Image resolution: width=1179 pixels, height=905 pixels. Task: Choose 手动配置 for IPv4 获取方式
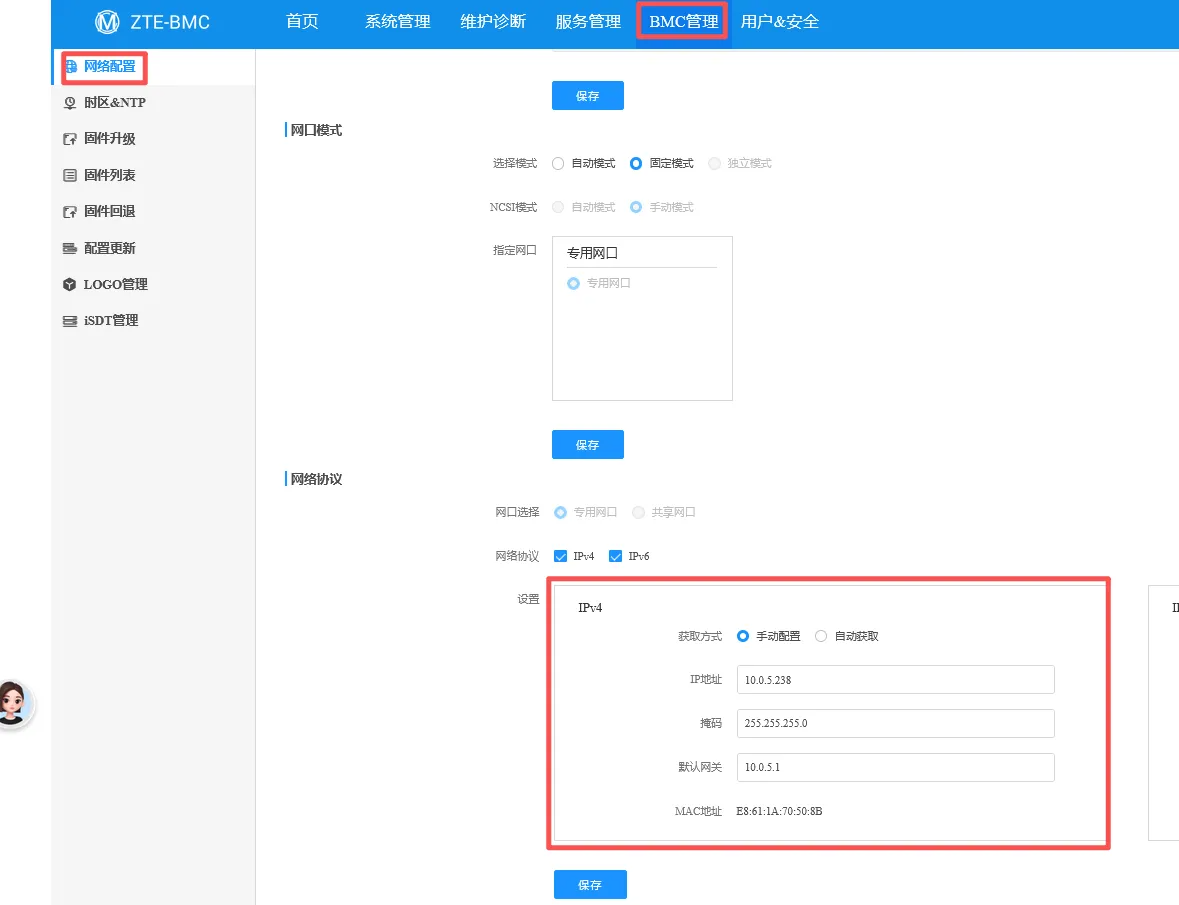coord(743,637)
